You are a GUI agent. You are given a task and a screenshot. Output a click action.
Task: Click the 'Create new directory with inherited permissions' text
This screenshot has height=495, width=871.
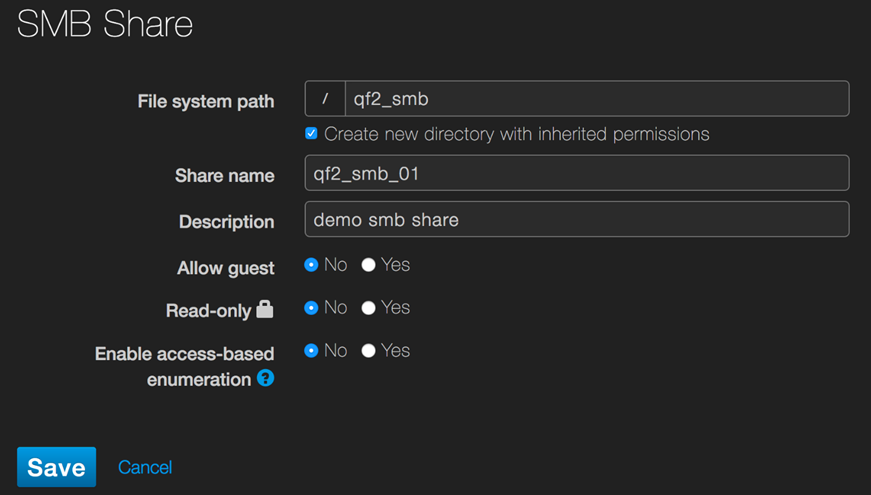pyautogui.click(x=517, y=134)
